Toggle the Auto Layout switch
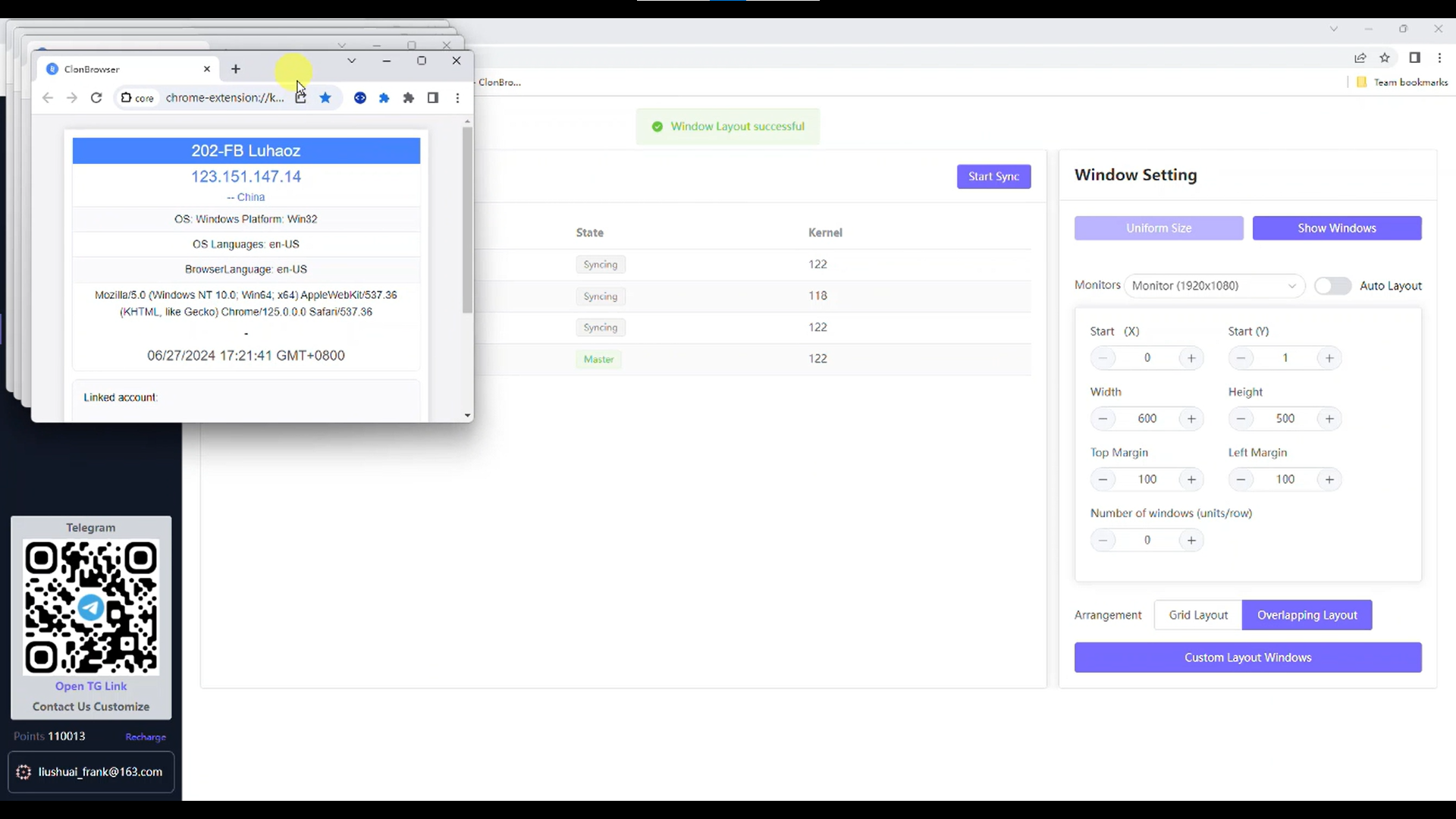 (x=1332, y=286)
